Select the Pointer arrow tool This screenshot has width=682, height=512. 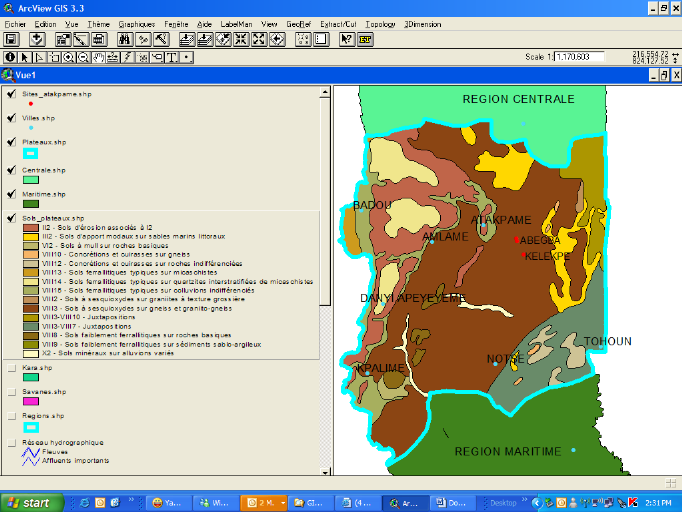pyautogui.click(x=25, y=57)
